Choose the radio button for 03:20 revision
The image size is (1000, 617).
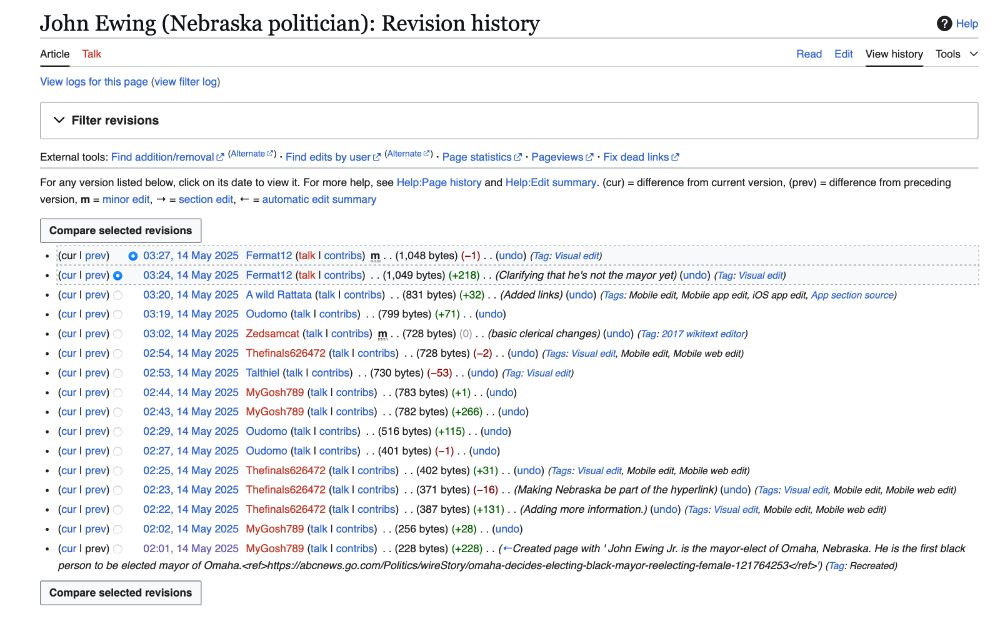[118, 295]
